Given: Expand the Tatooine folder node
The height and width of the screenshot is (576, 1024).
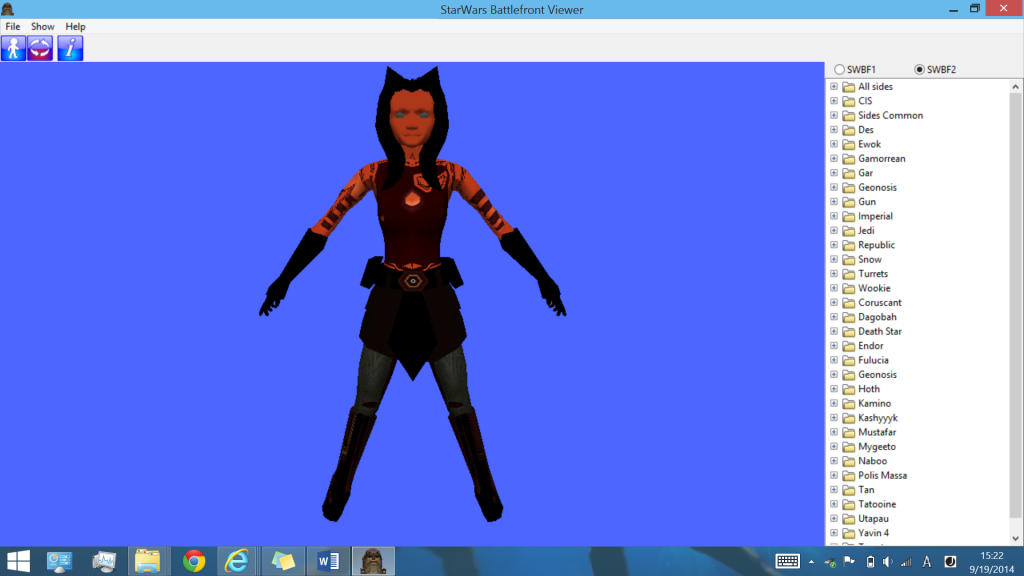Looking at the screenshot, I should coord(834,504).
